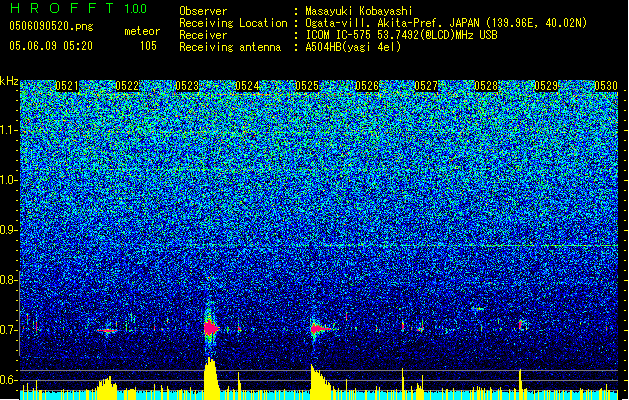Click the 1.0 kHz axis label
Screen dimensions: 629x400
pyautogui.click(x=8, y=180)
